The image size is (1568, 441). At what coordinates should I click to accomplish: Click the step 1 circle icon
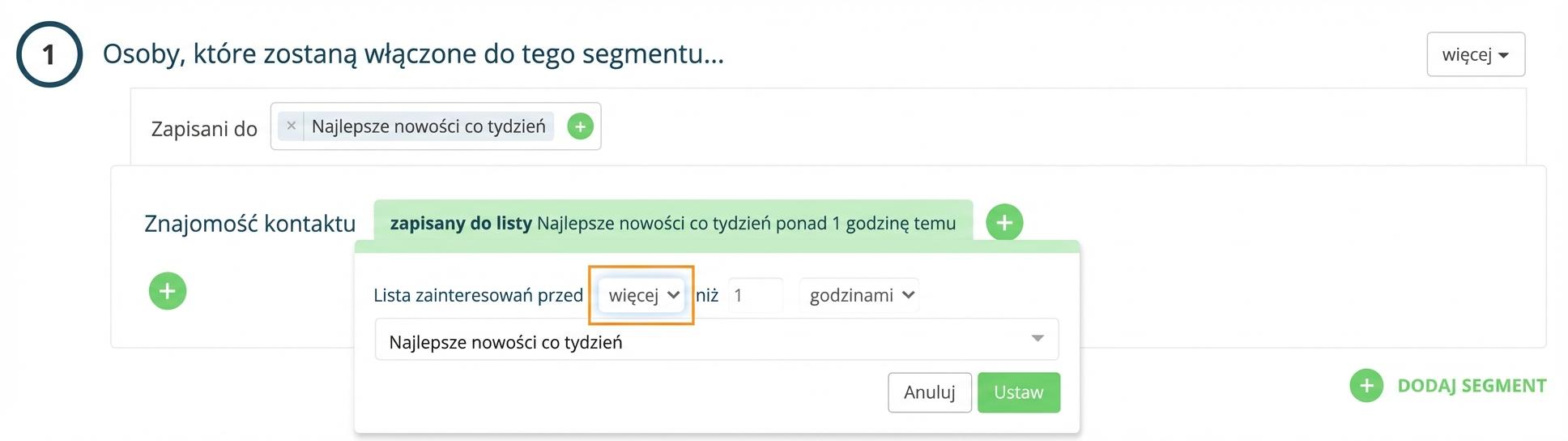pos(49,54)
